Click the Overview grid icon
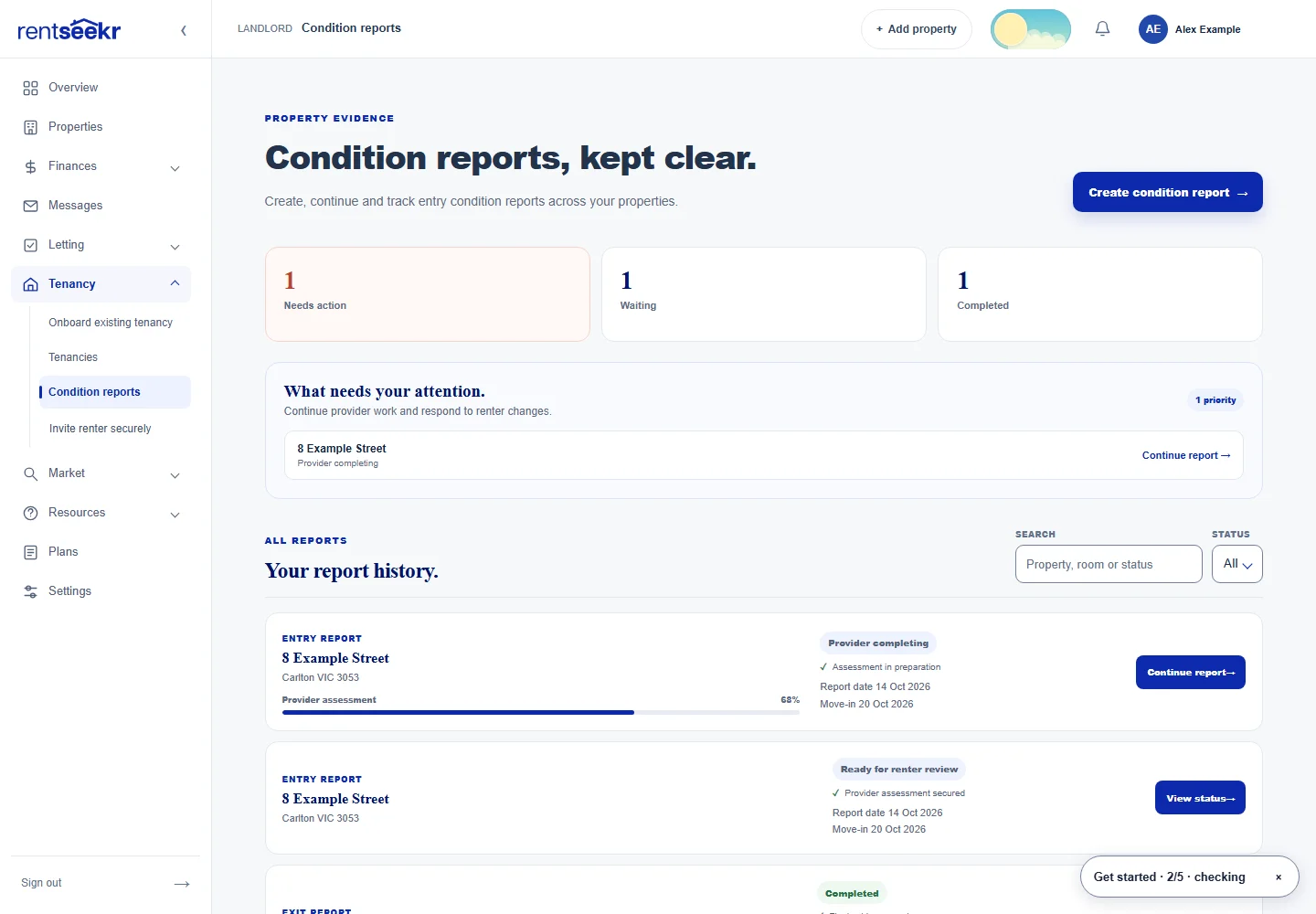This screenshot has width=1316, height=914. point(30,88)
